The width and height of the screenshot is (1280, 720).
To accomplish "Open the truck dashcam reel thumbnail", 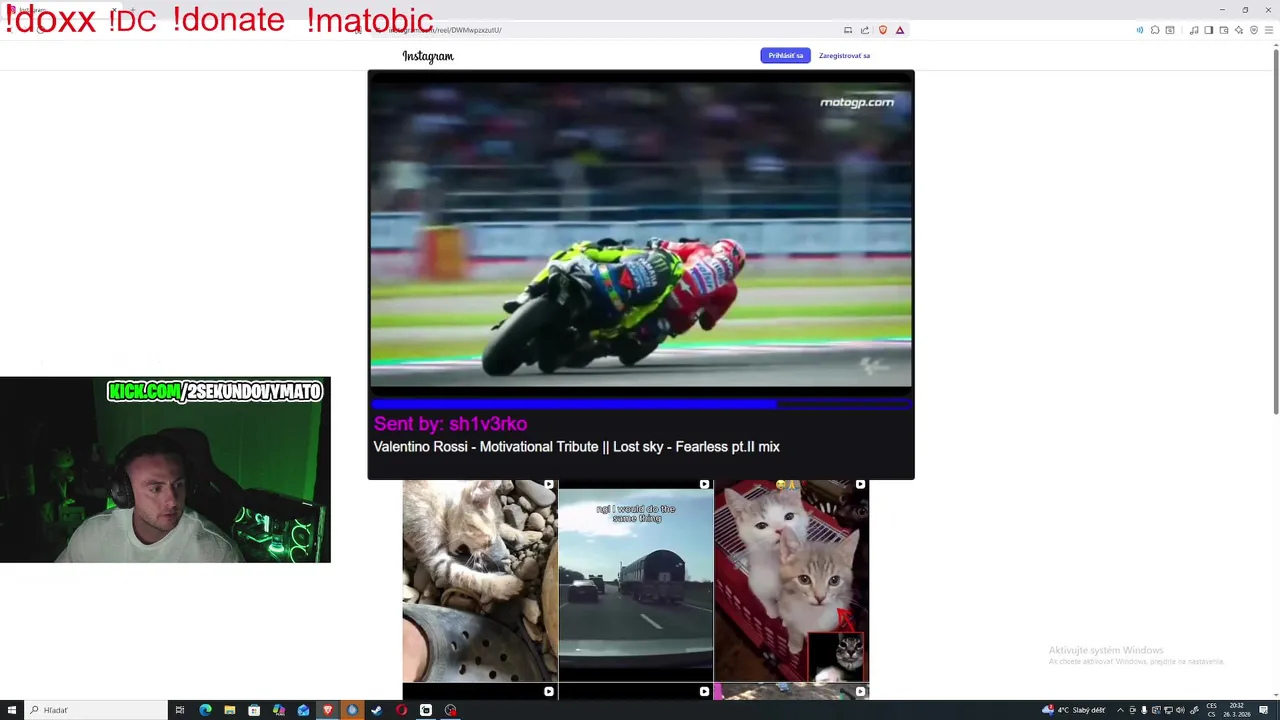I will tap(636, 581).
